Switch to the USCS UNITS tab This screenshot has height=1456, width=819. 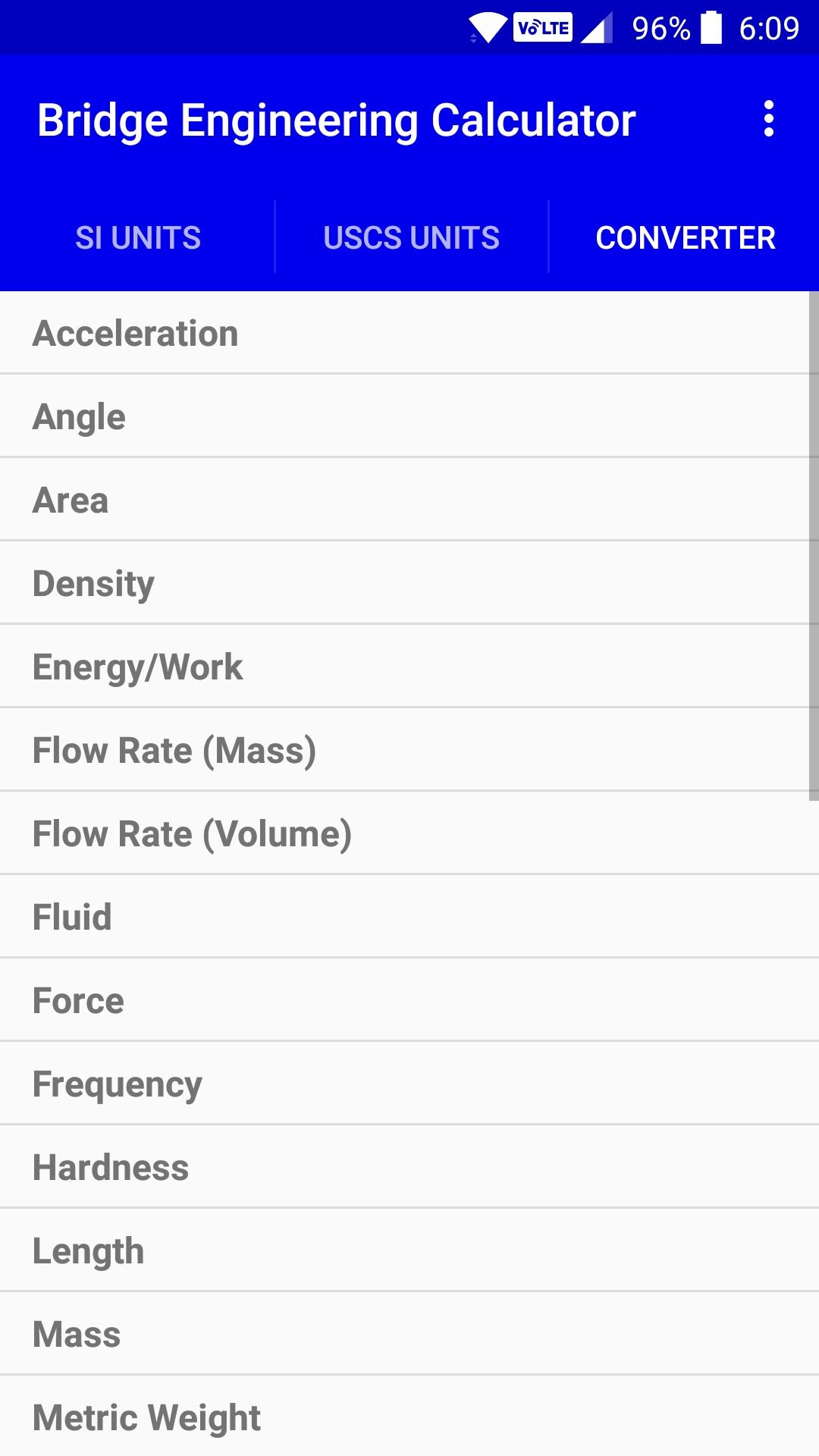[411, 238]
